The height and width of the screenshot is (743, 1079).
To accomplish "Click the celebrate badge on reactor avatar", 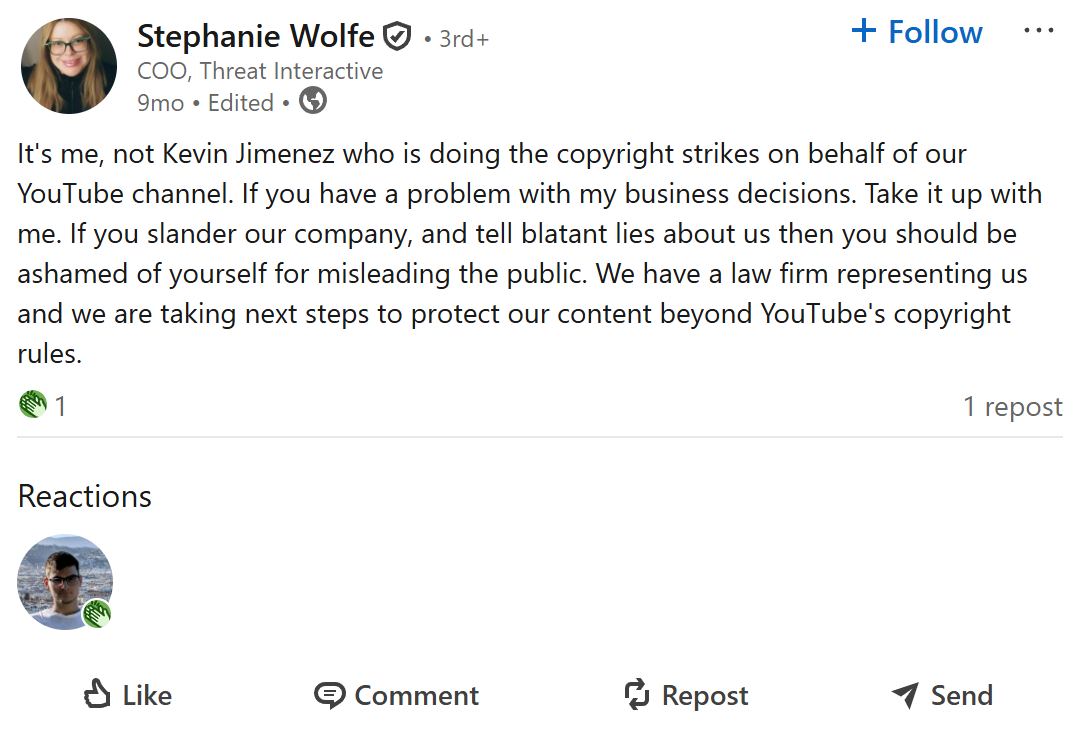I will coord(97,614).
